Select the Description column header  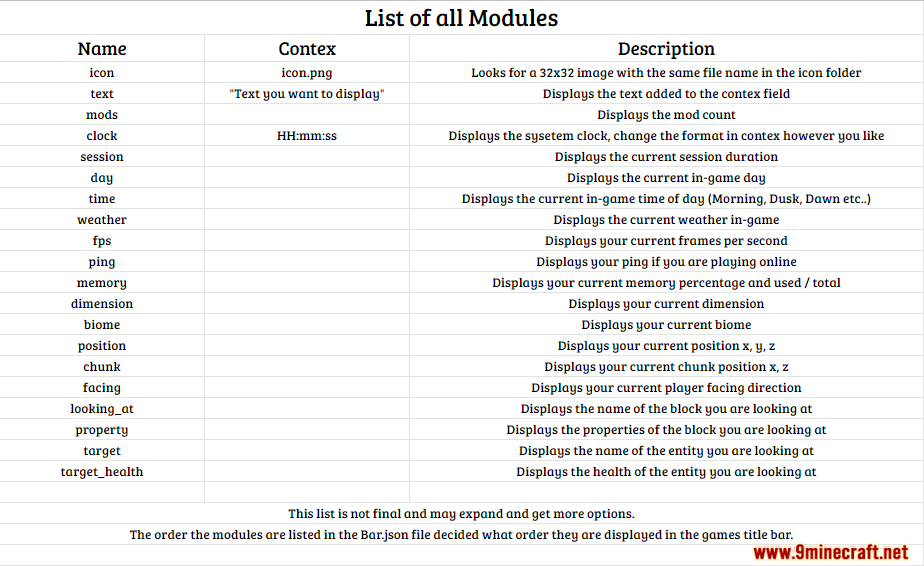click(666, 49)
